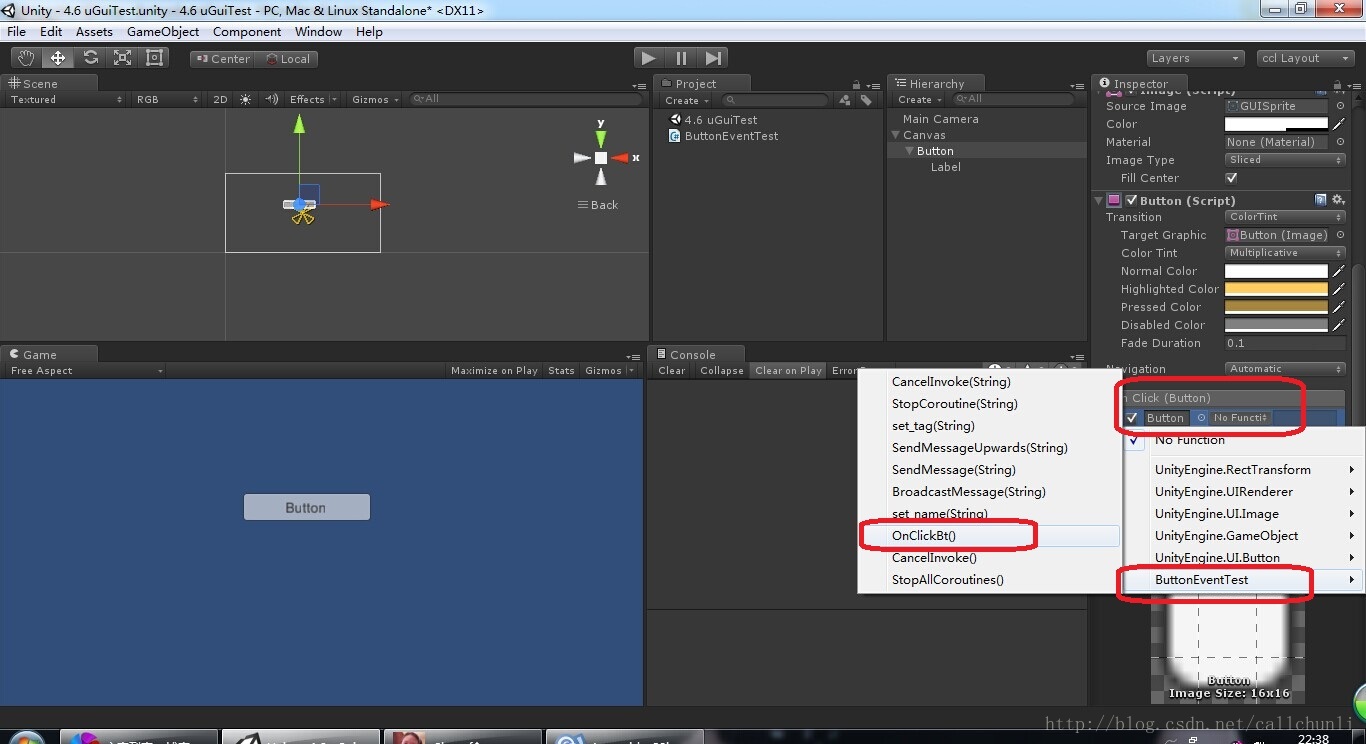
Task: Lock the Project panel with the padlock icon
Action: pos(856,85)
